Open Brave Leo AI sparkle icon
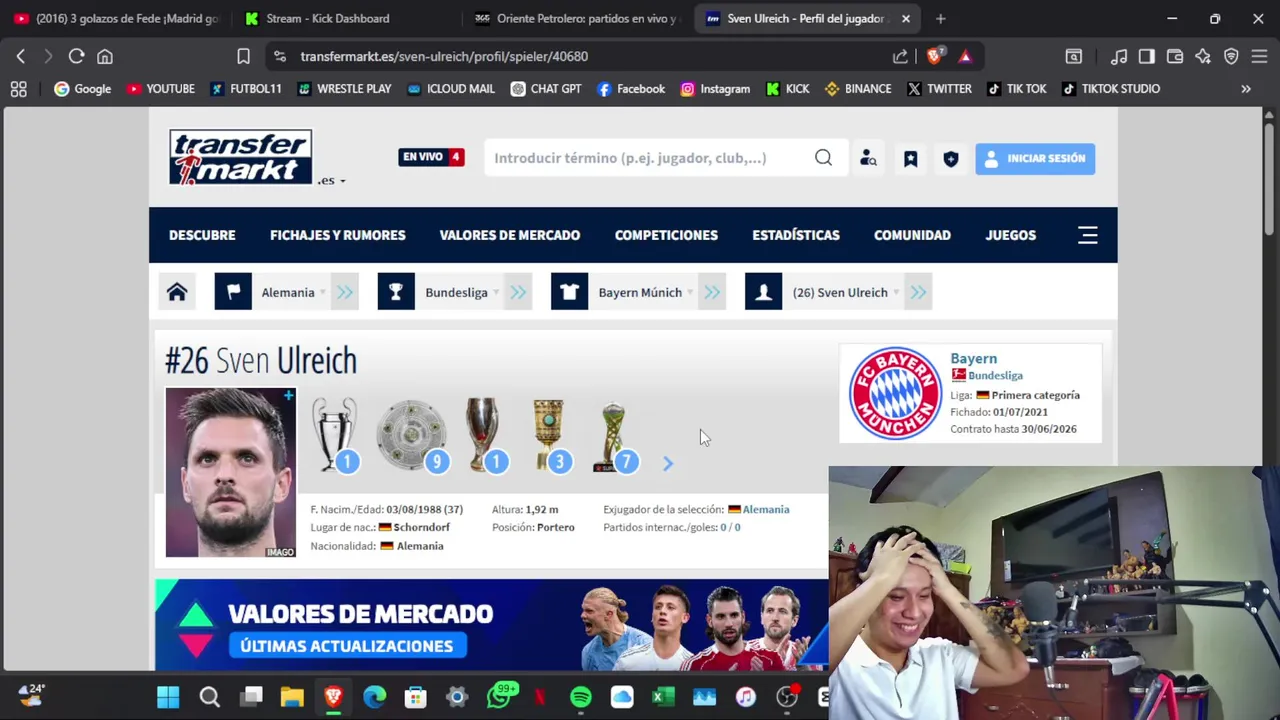Screen dimensions: 1280x720 [1203, 56]
